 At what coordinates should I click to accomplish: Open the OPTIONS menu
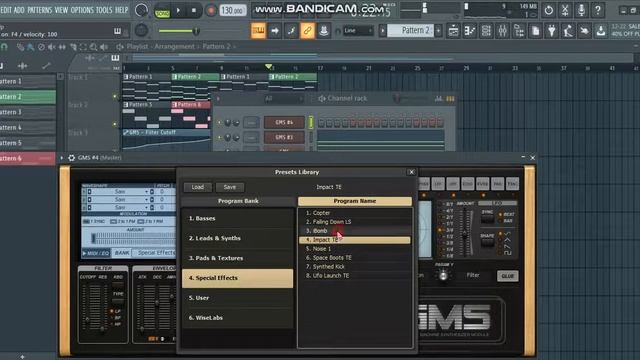pyautogui.click(x=82, y=10)
